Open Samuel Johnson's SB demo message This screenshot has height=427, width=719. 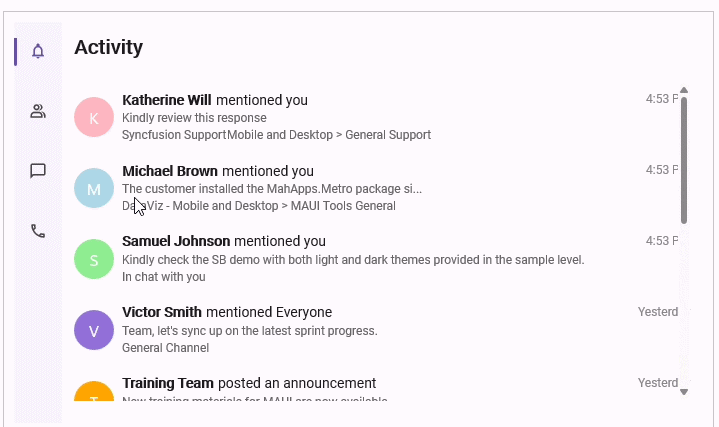click(352, 259)
